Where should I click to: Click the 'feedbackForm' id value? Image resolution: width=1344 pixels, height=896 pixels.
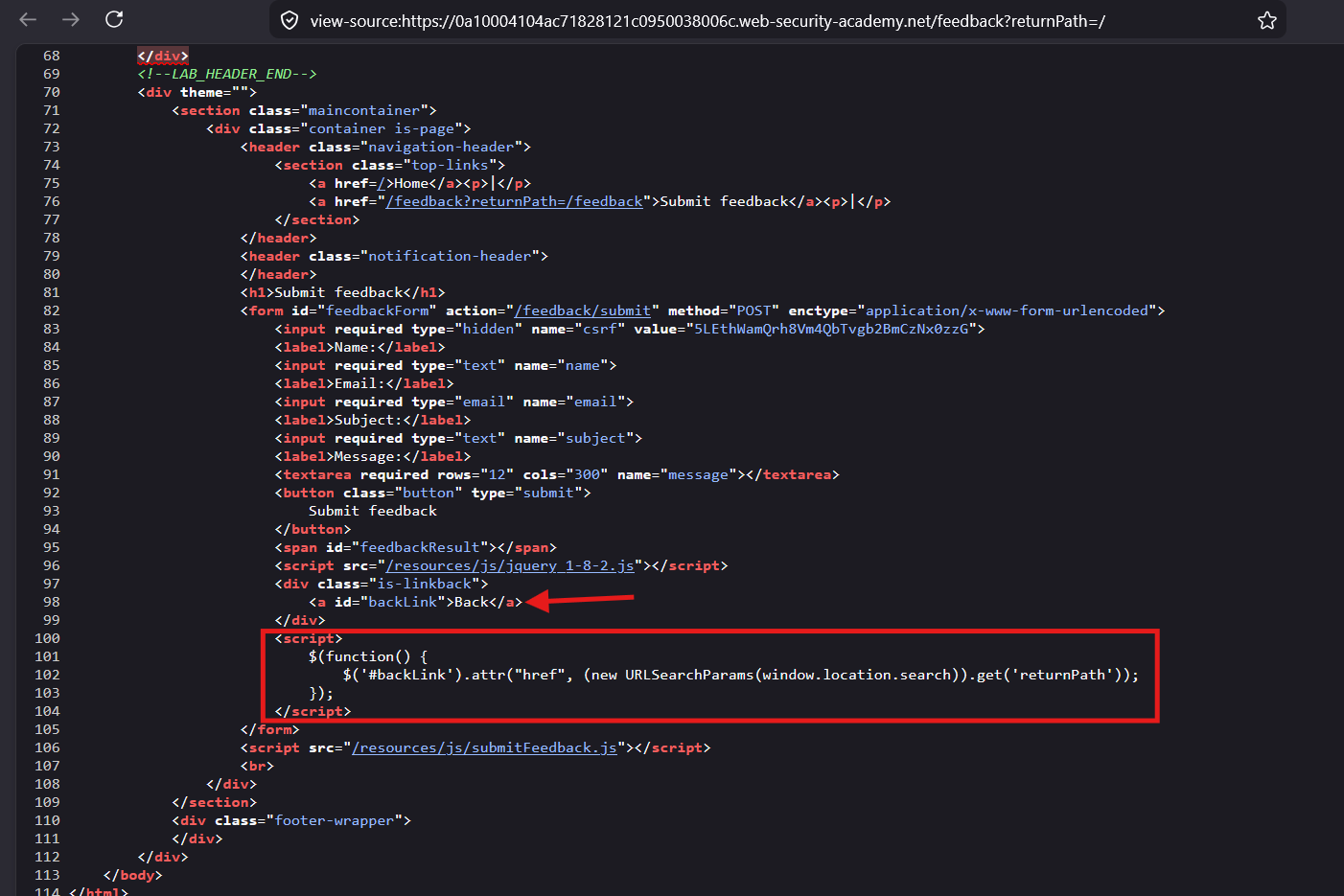[x=377, y=310]
